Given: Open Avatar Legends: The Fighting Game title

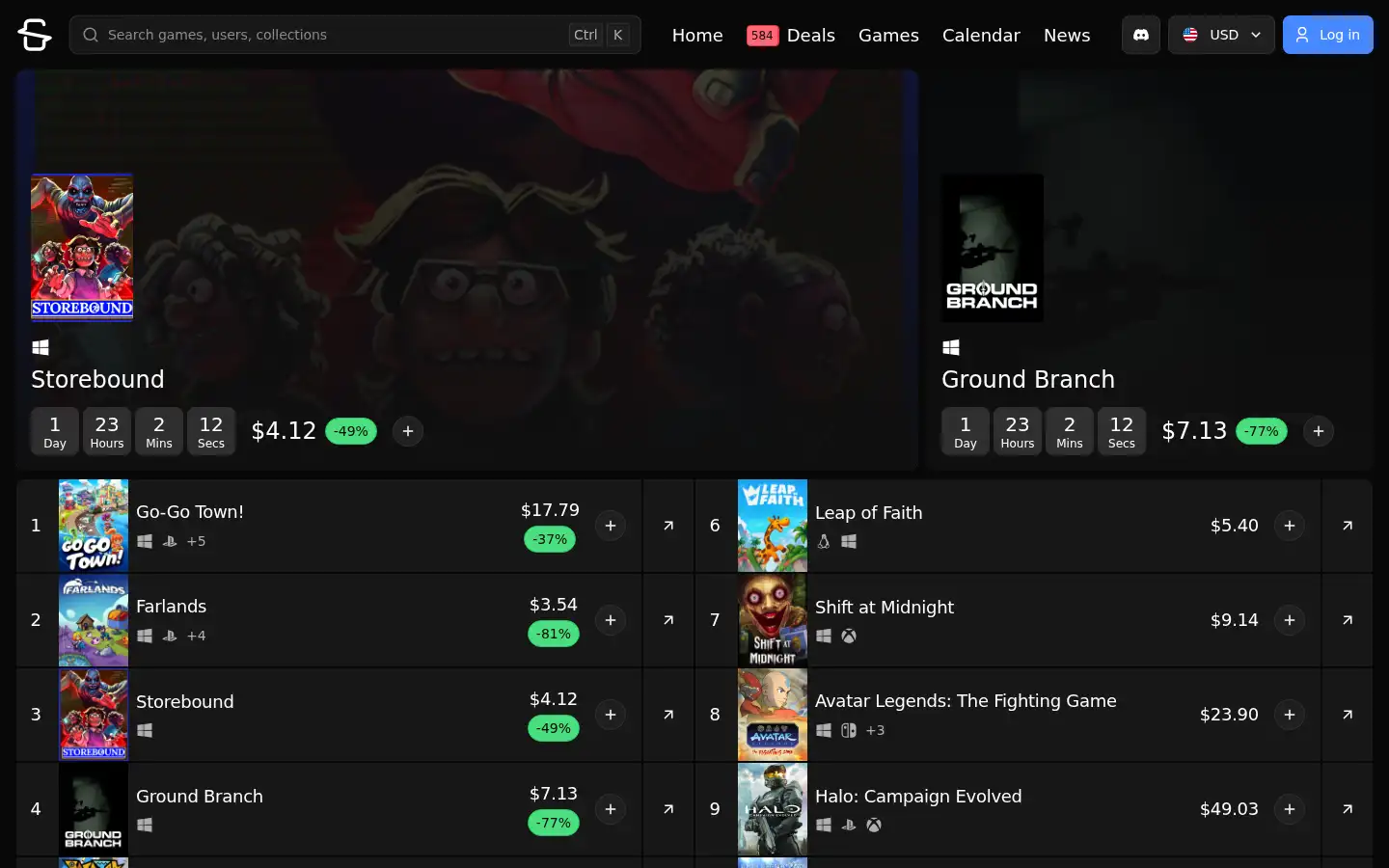Looking at the screenshot, I should [966, 701].
